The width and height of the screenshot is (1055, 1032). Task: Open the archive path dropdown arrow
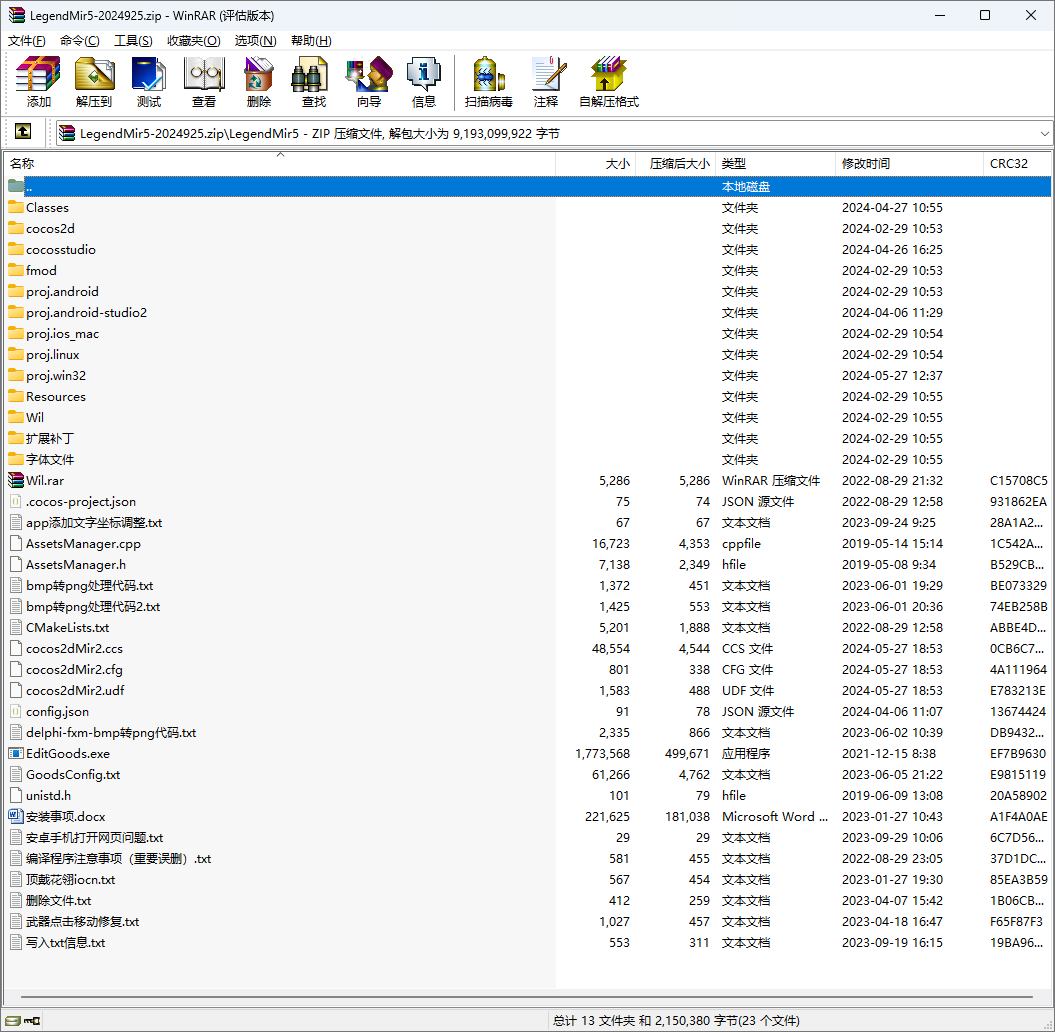click(x=1044, y=133)
